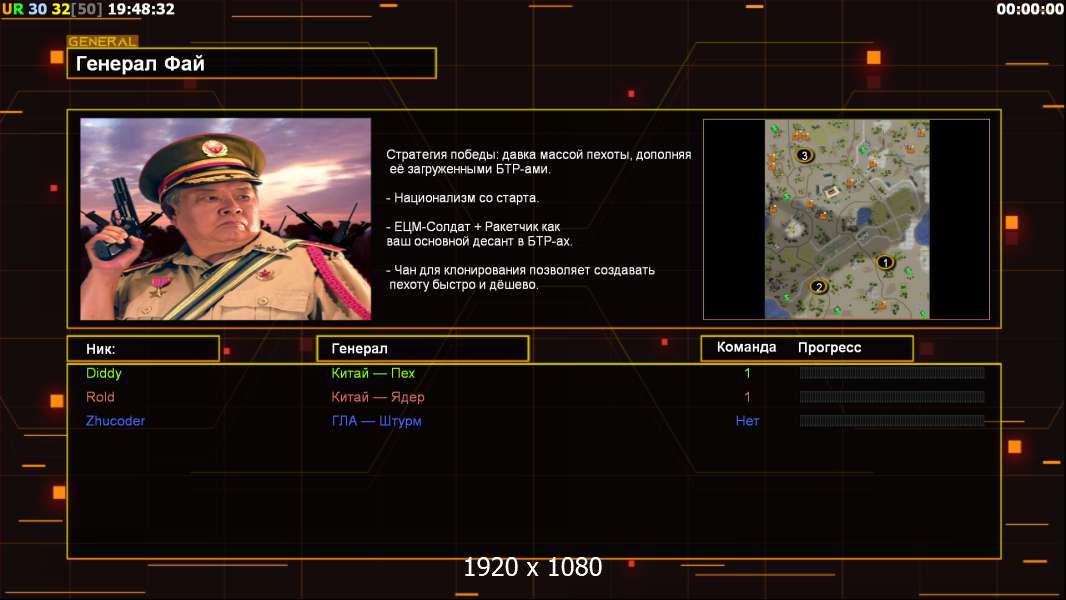
Task: Click start position marker 3 on minimap
Action: click(x=804, y=156)
